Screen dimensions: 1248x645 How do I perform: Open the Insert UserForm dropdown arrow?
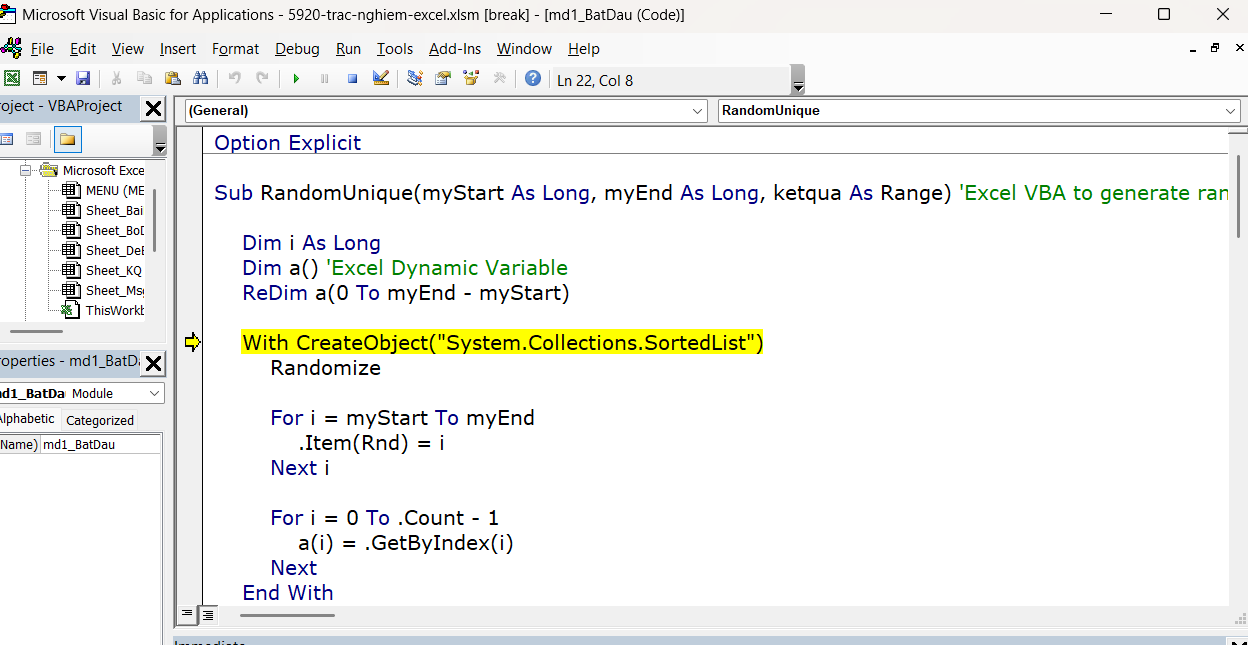tap(61, 78)
